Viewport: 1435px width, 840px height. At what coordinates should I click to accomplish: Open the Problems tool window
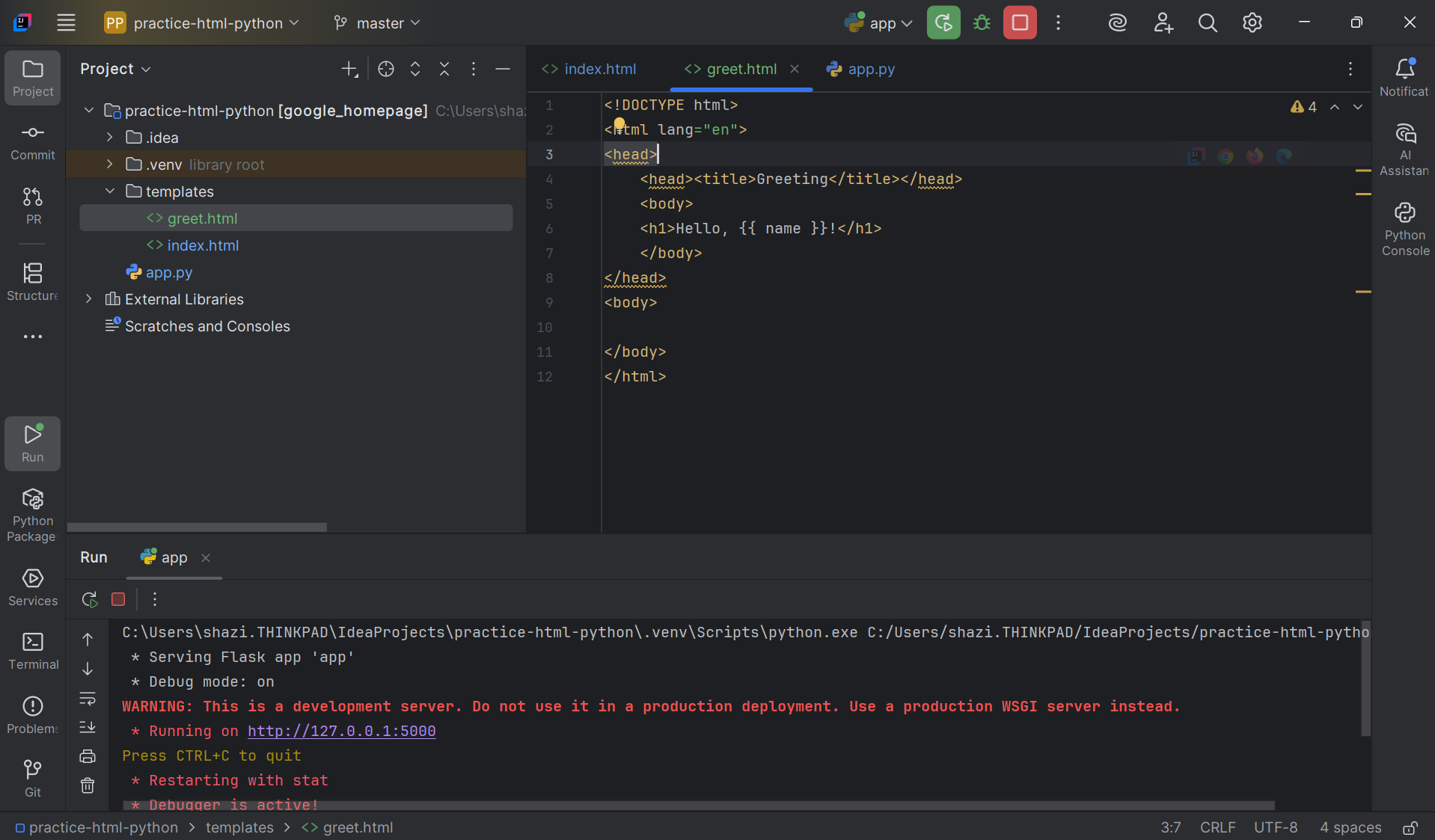pyautogui.click(x=33, y=715)
